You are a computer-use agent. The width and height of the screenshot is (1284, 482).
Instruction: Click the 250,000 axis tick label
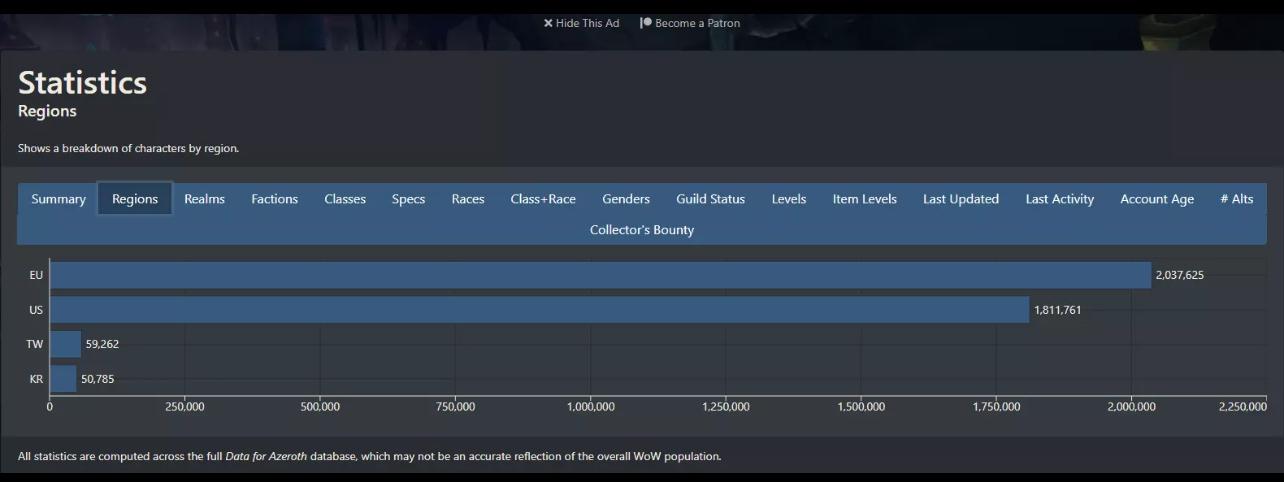pos(185,407)
